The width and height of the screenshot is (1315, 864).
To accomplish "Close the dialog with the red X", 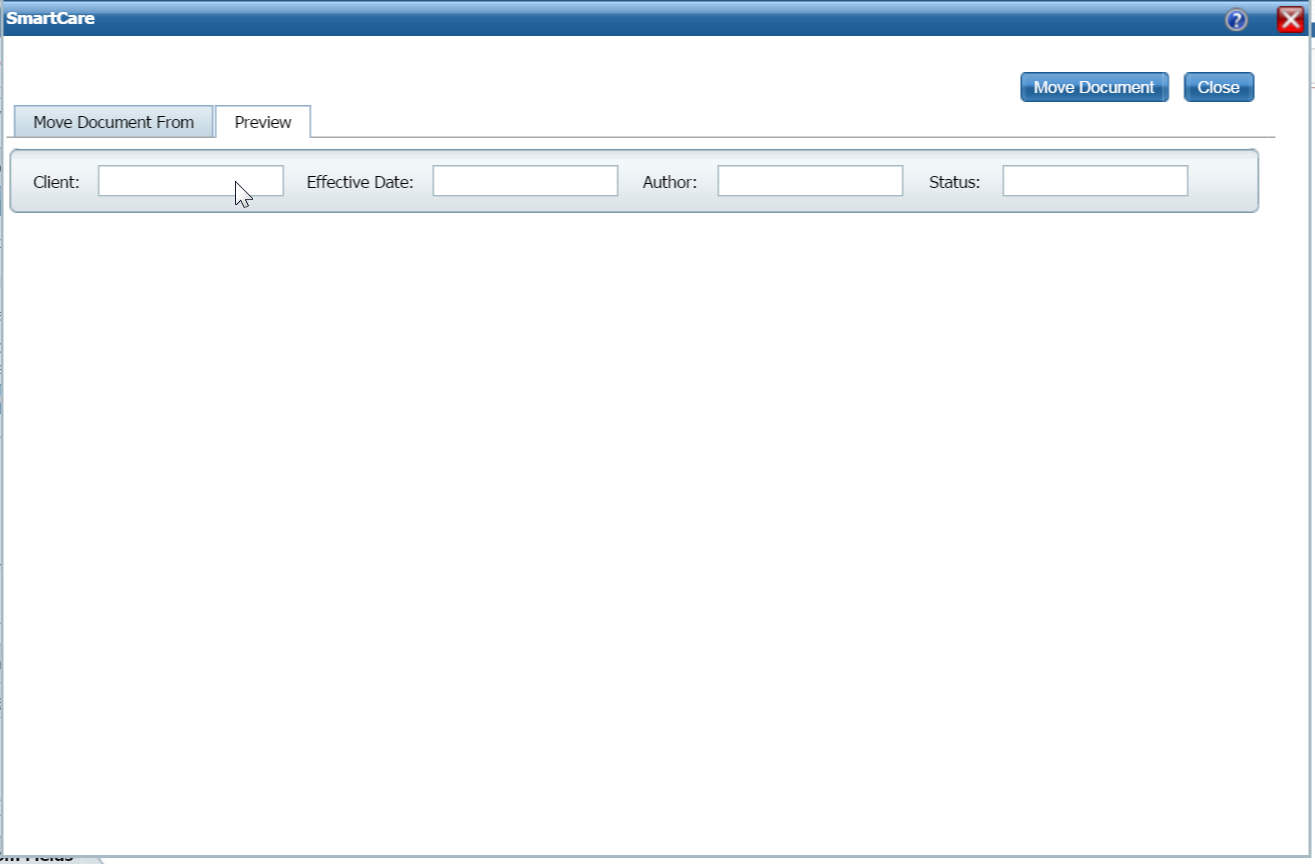I will pyautogui.click(x=1290, y=20).
